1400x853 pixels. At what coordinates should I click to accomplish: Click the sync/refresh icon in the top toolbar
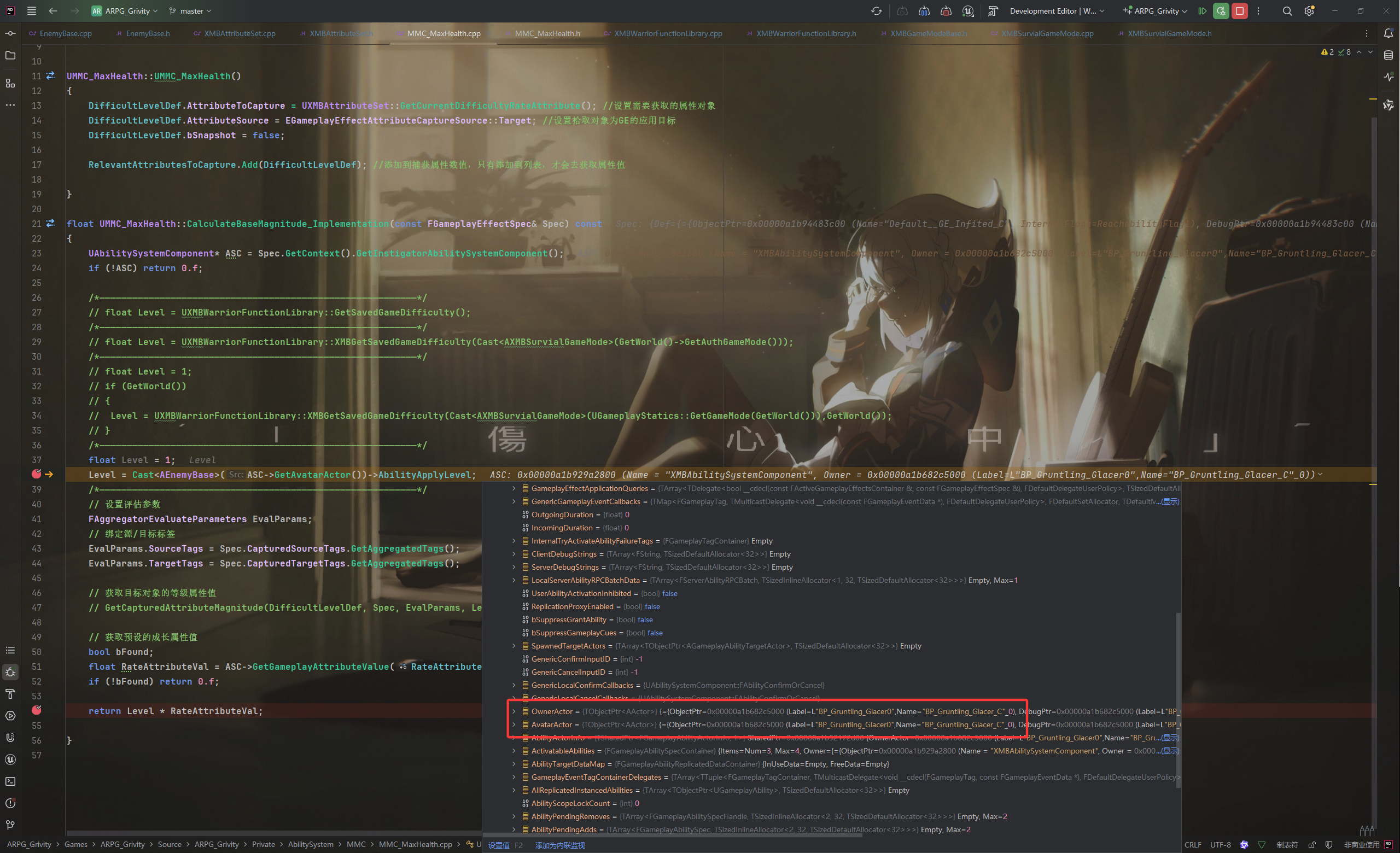pyautogui.click(x=877, y=11)
